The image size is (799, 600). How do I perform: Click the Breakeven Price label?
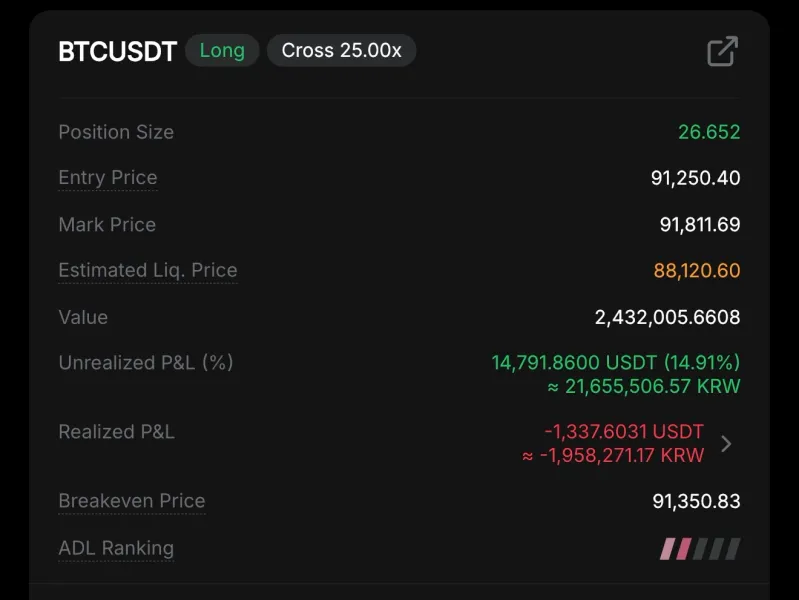click(132, 501)
